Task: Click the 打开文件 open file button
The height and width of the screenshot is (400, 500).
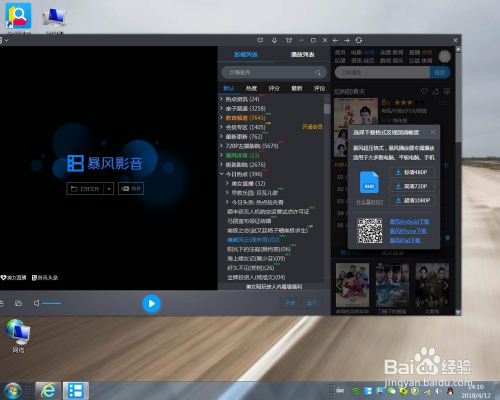Action: (x=85, y=189)
